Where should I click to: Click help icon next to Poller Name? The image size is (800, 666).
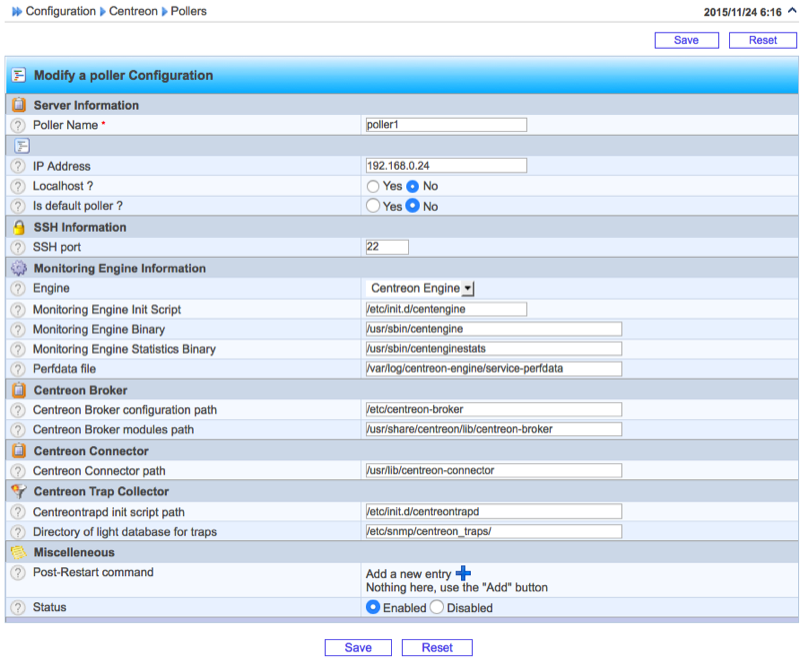click(18, 125)
